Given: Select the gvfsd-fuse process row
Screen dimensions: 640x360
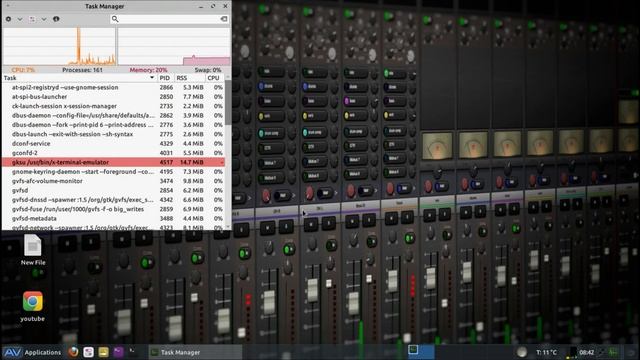Looking at the screenshot, I should 113,209.
